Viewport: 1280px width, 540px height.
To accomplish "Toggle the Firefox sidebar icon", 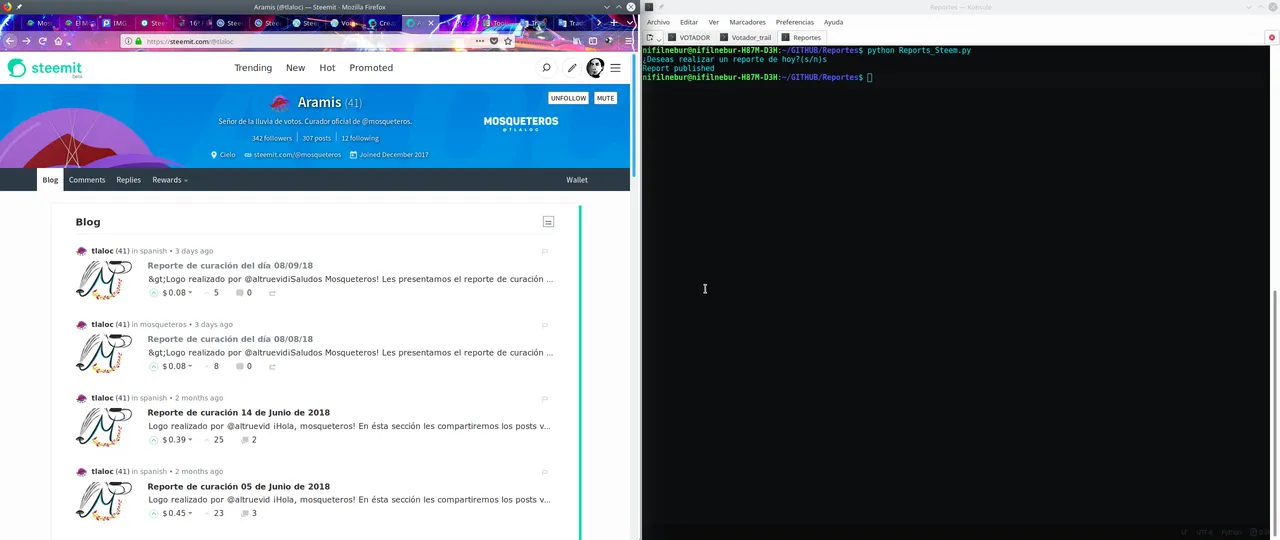I will [x=593, y=41].
